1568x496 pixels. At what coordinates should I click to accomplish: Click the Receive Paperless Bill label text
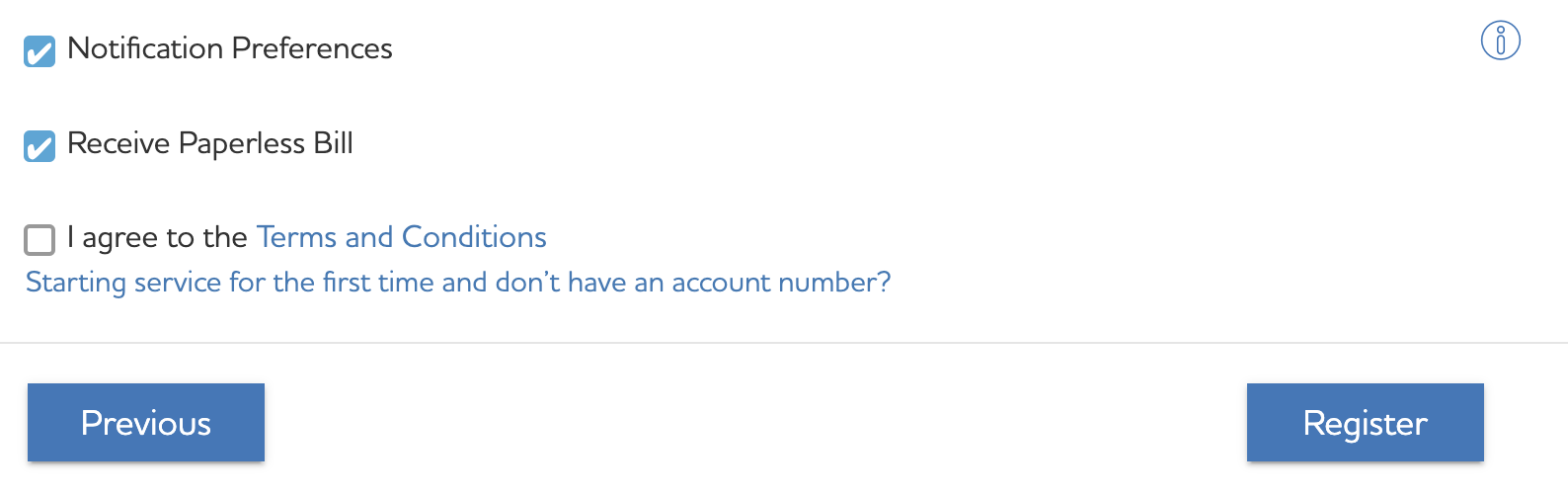pyautogui.click(x=210, y=143)
